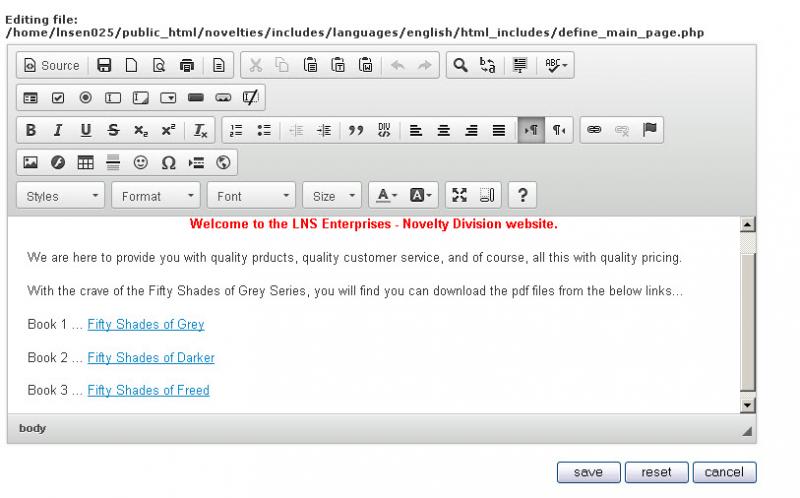
Task: Click the Select All icon
Action: 519,65
